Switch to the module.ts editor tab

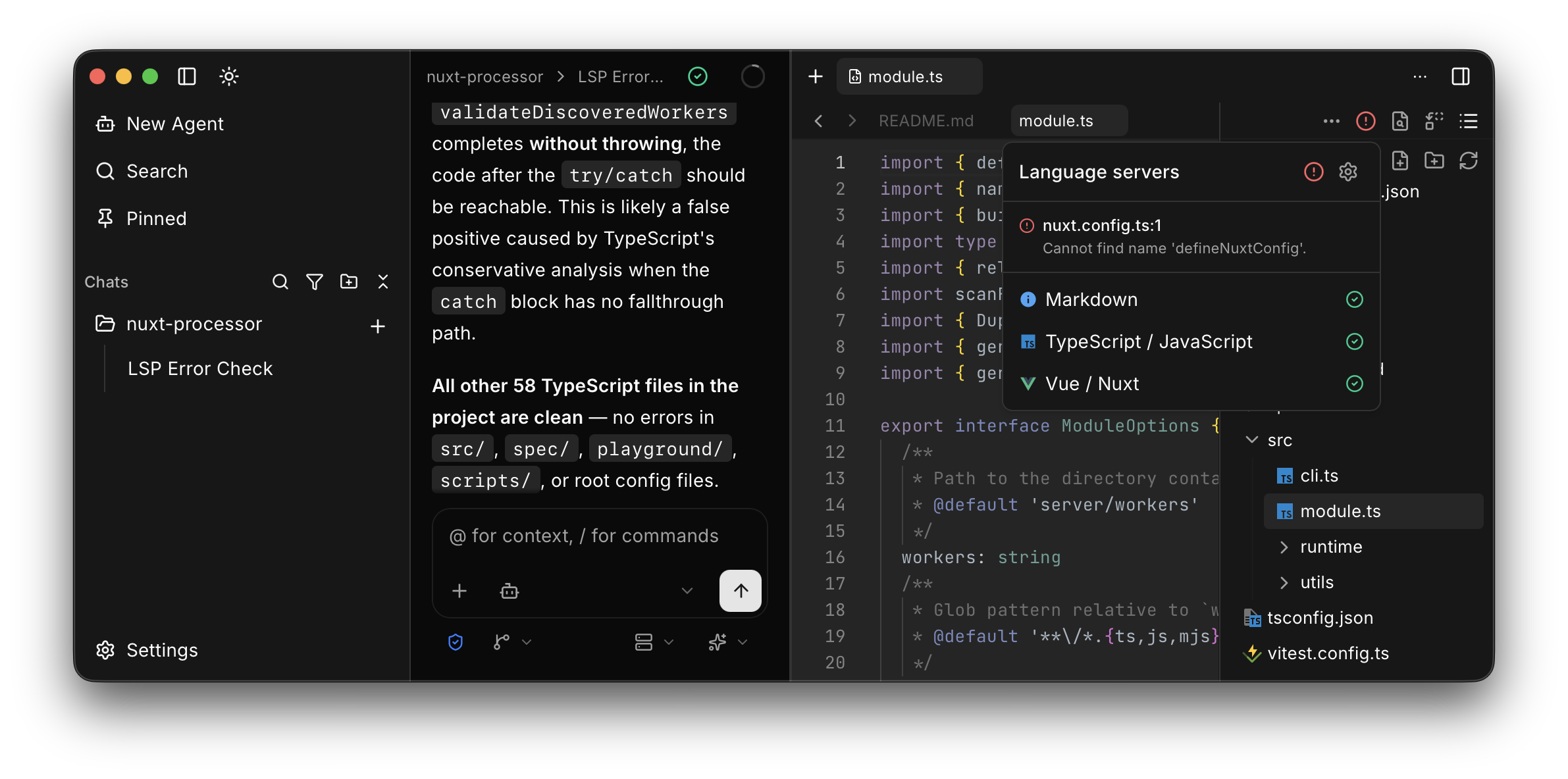click(1069, 121)
